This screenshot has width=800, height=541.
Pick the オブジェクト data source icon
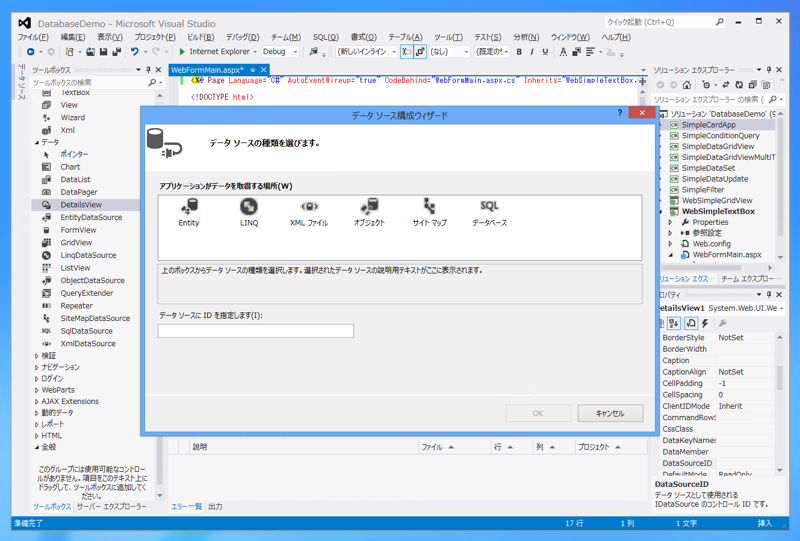click(x=369, y=212)
